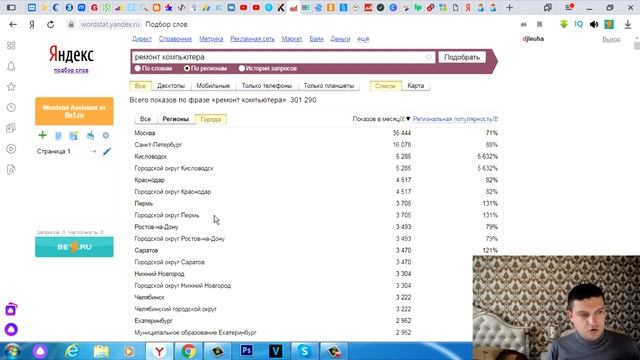The image size is (640, 360).
Task: Switch to the Карта view tab
Action: tap(416, 86)
